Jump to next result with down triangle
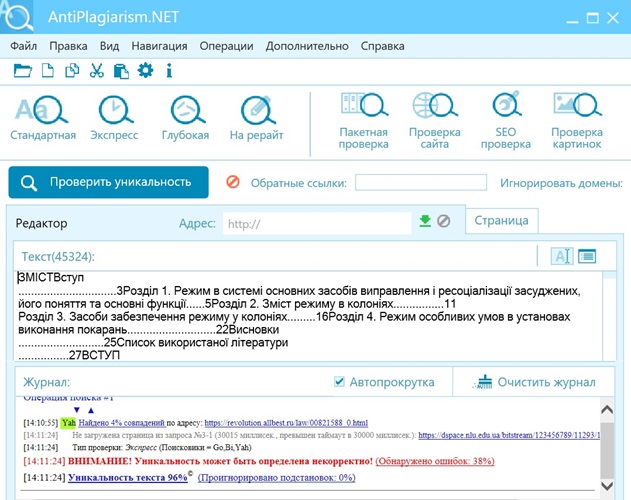The width and height of the screenshot is (631, 500). click(x=77, y=410)
